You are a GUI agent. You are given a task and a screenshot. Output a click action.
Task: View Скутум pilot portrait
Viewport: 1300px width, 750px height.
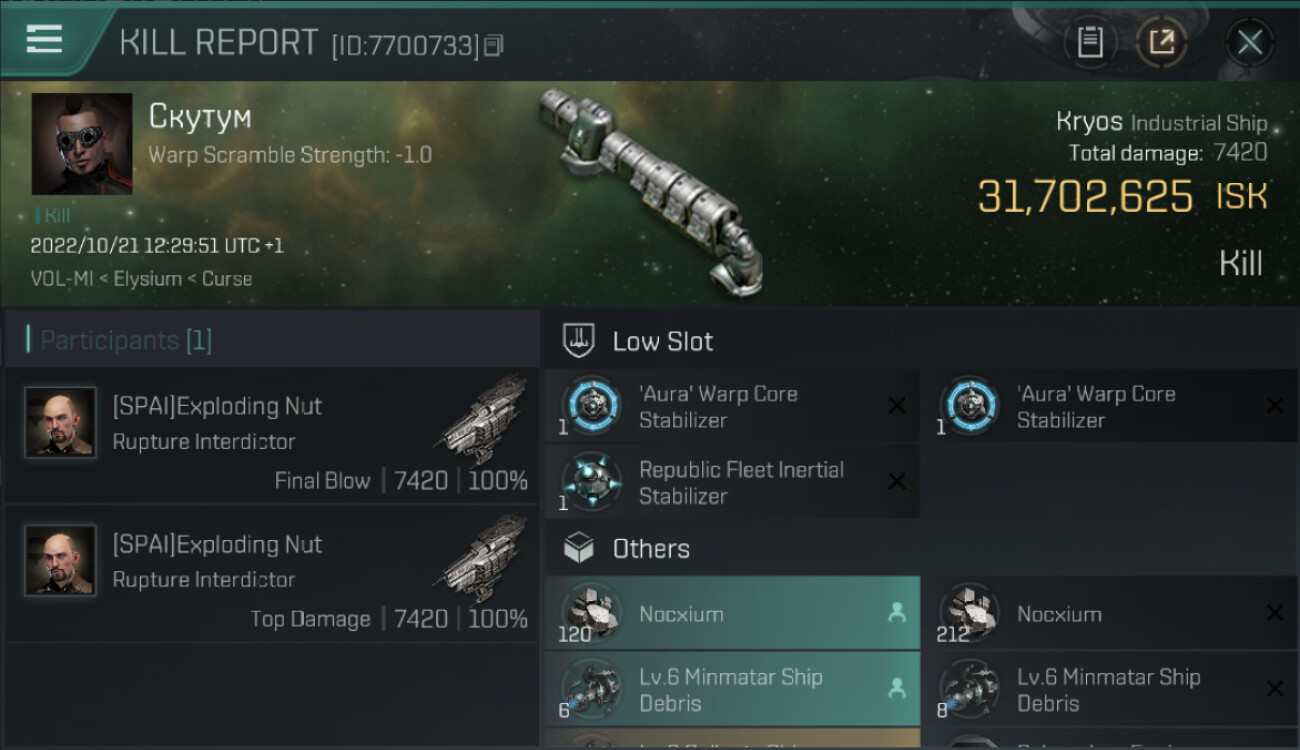82,144
